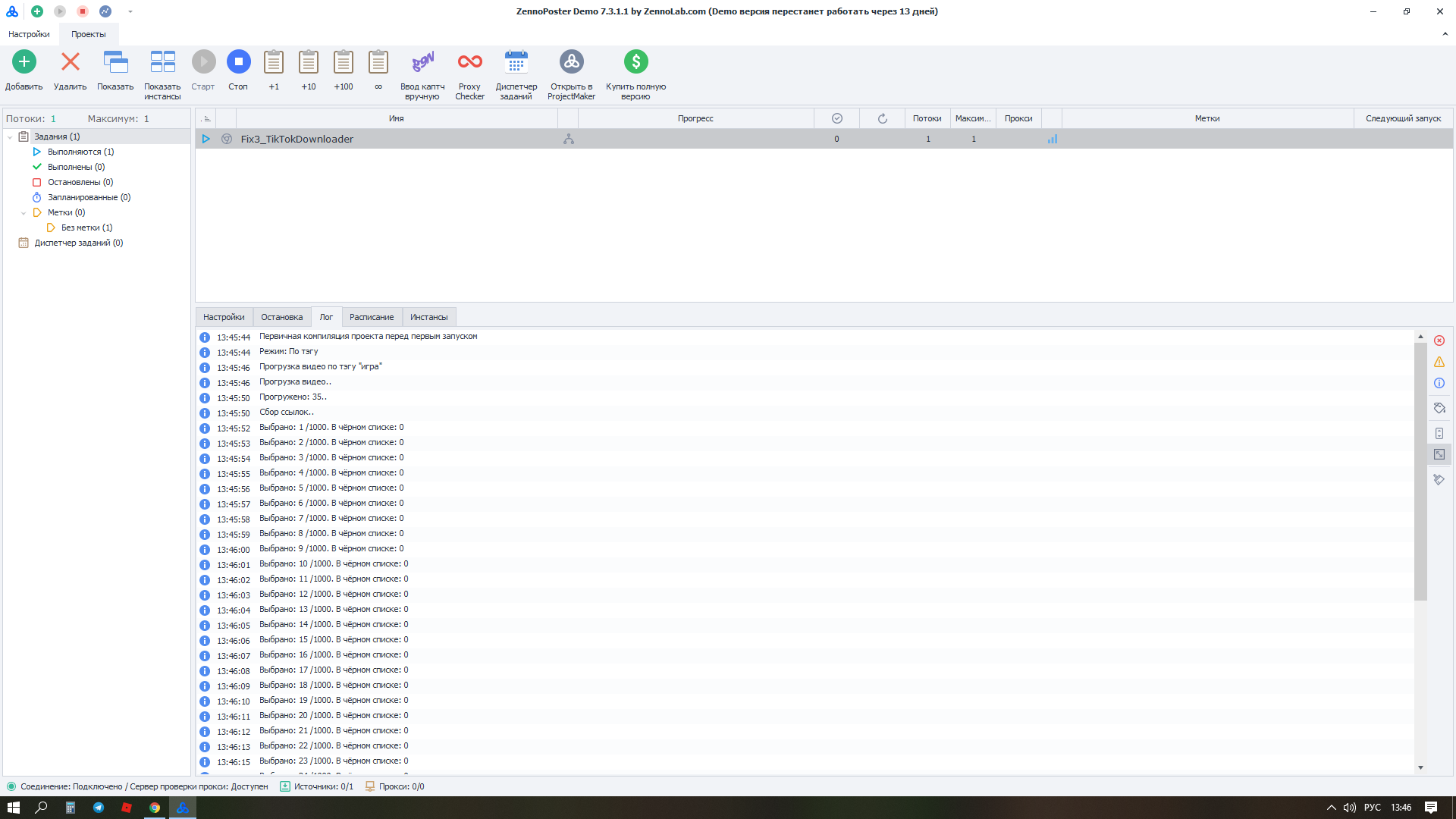Viewport: 1456px width, 819px height.
Task: Open Telegram from Windows taskbar
Action: tap(99, 808)
